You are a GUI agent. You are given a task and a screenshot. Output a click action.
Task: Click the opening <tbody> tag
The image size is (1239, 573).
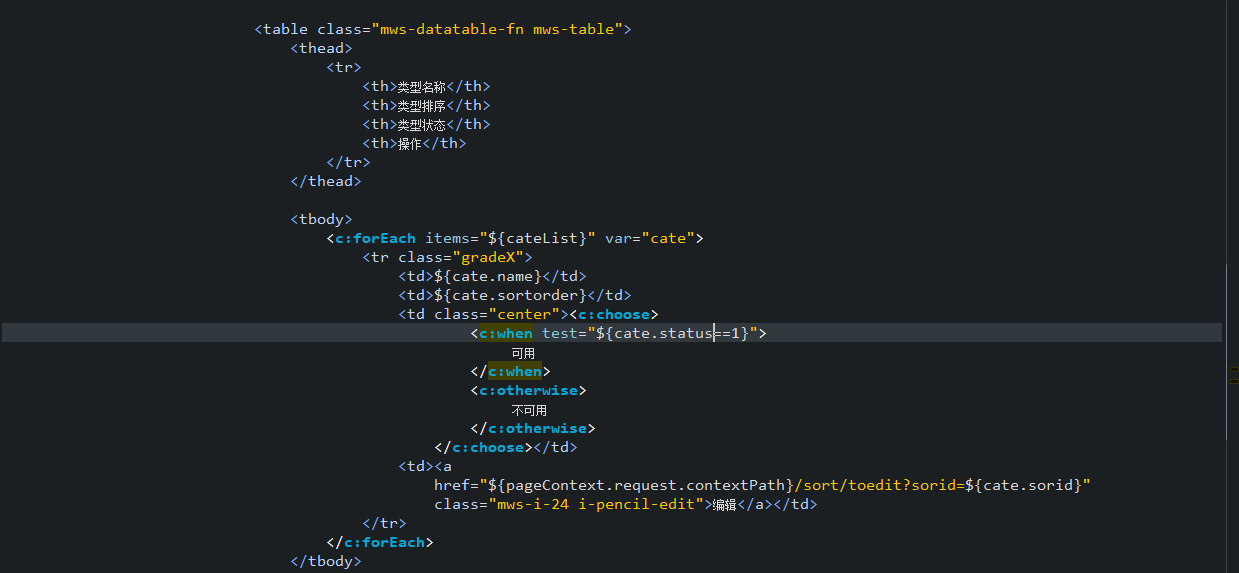click(x=321, y=219)
